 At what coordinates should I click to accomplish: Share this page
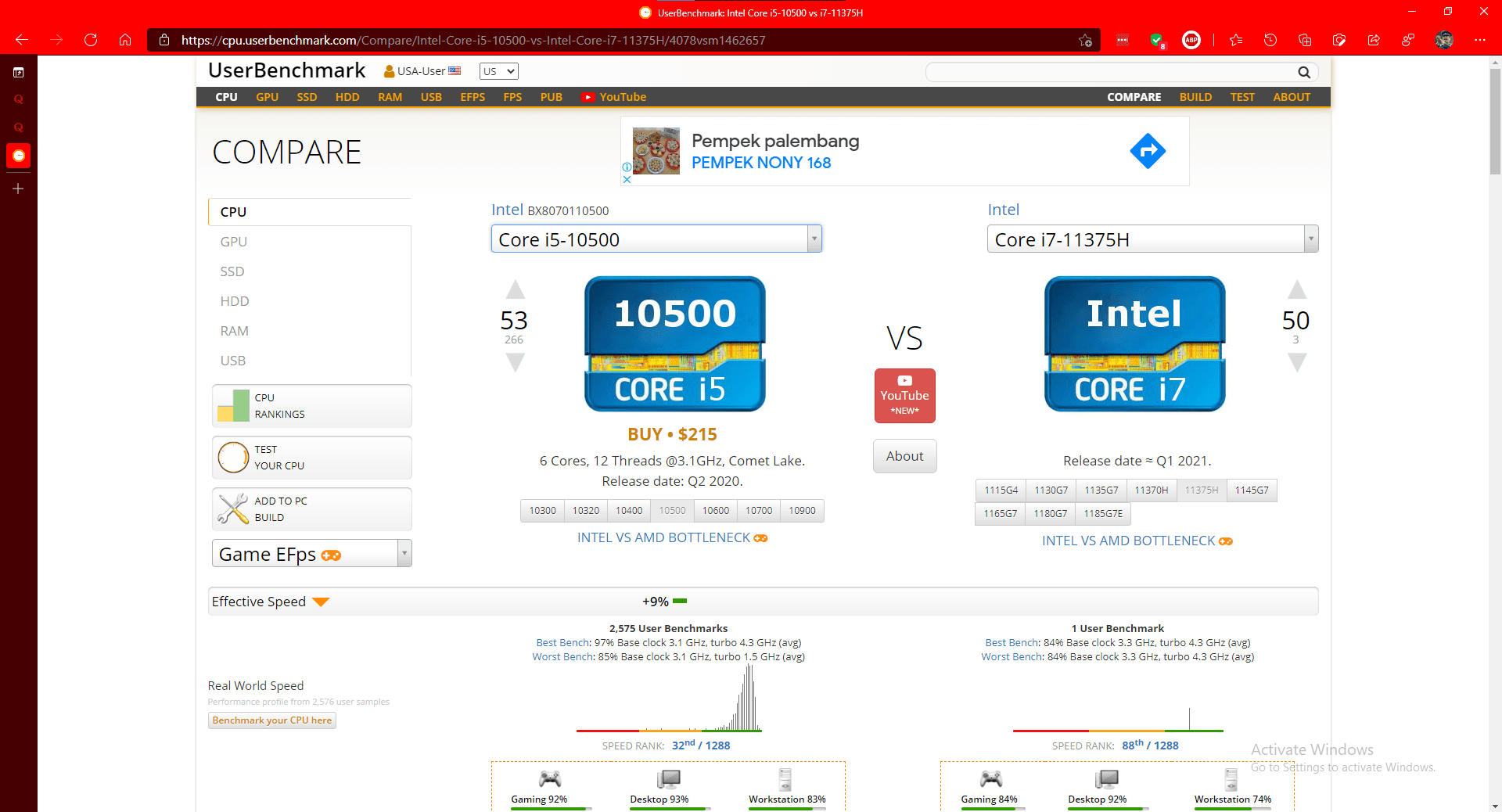(x=1374, y=40)
